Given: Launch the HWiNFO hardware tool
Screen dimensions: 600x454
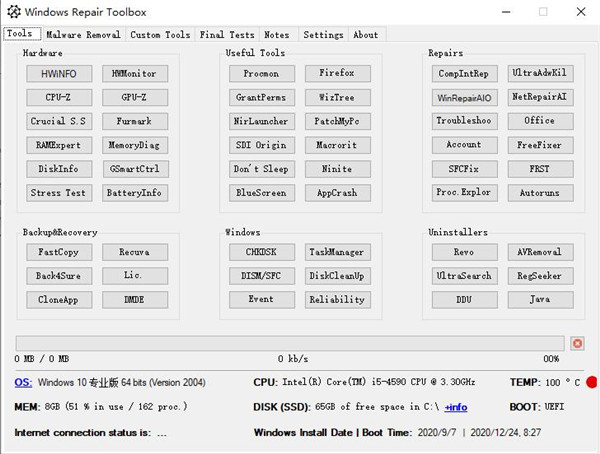Looking at the screenshot, I should 59,73.
